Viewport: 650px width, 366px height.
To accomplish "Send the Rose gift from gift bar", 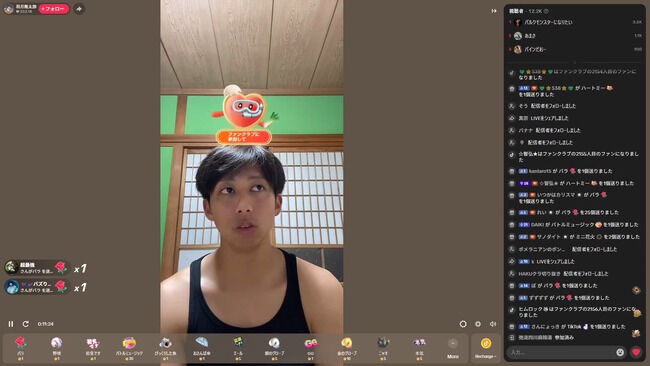I will 20,347.
